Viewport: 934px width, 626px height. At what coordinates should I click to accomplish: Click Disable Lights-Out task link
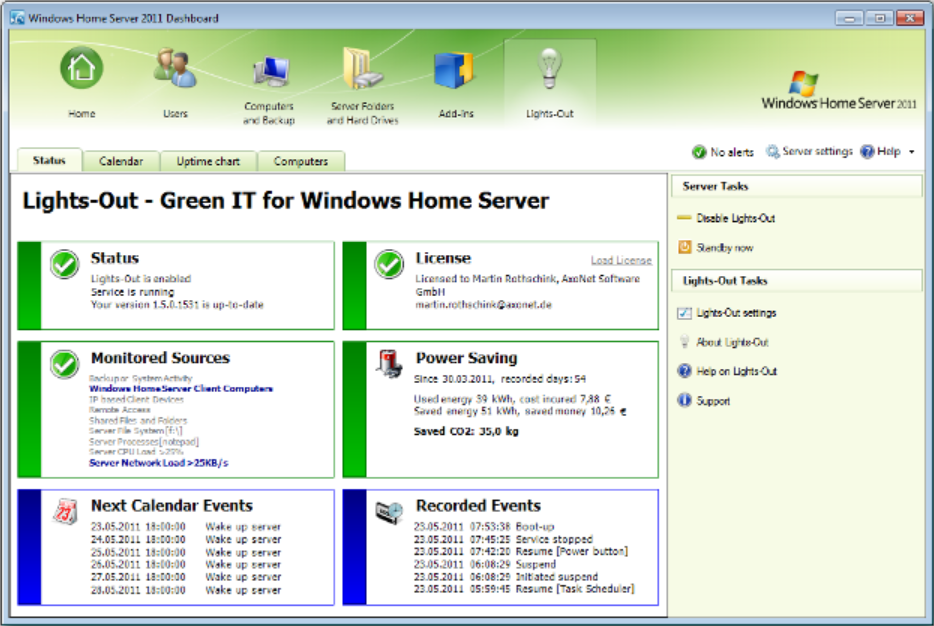pos(736,218)
